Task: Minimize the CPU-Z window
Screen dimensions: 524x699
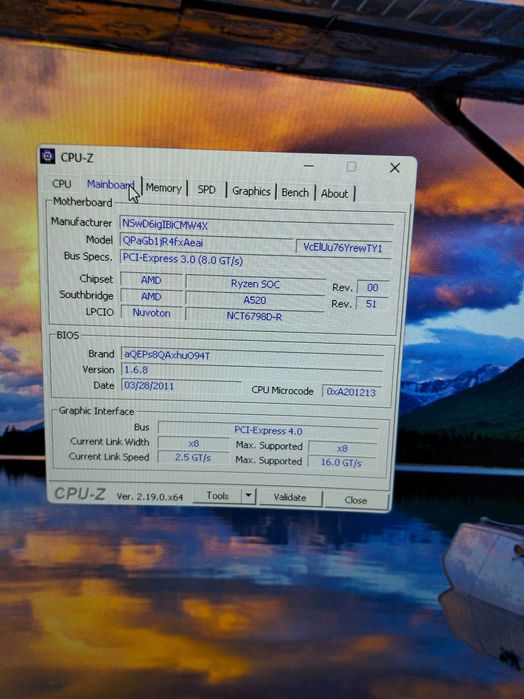Action: 309,166
